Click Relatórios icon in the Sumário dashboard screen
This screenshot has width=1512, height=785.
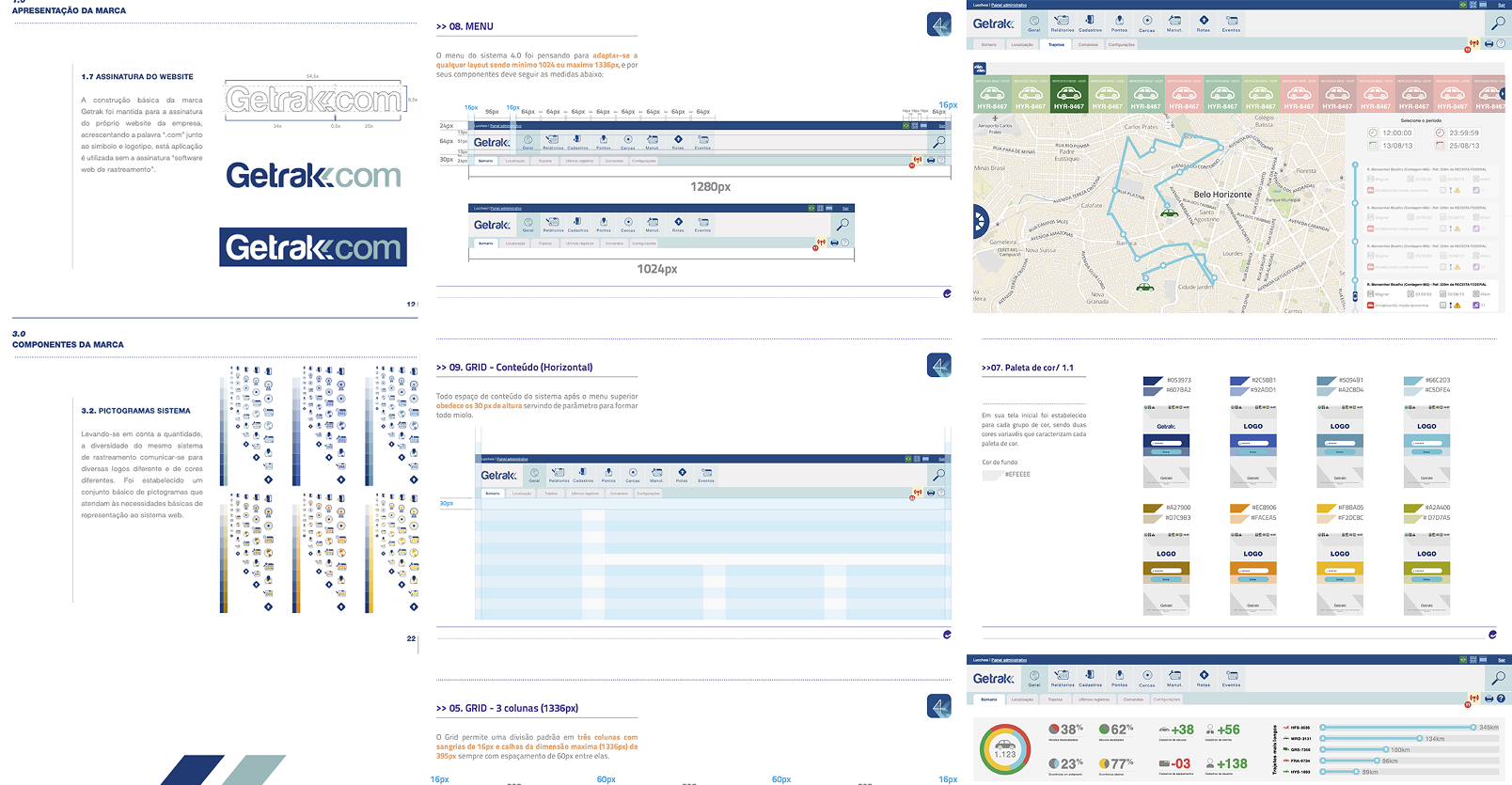click(x=1063, y=678)
